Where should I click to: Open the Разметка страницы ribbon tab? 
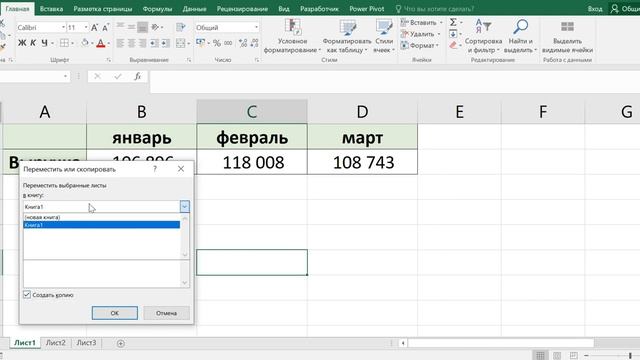tap(103, 9)
